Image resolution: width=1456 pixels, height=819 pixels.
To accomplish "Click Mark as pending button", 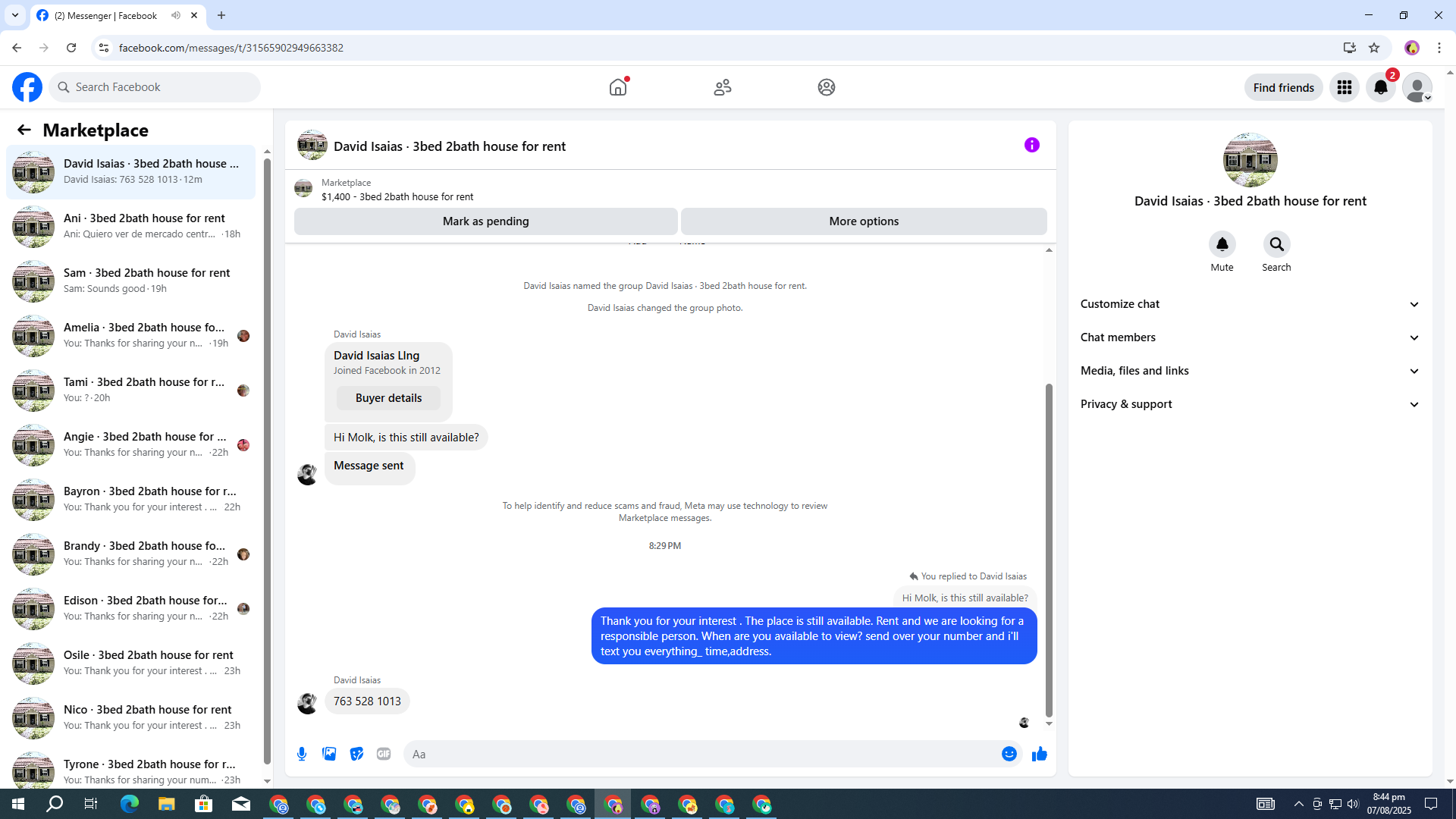I will [x=486, y=221].
